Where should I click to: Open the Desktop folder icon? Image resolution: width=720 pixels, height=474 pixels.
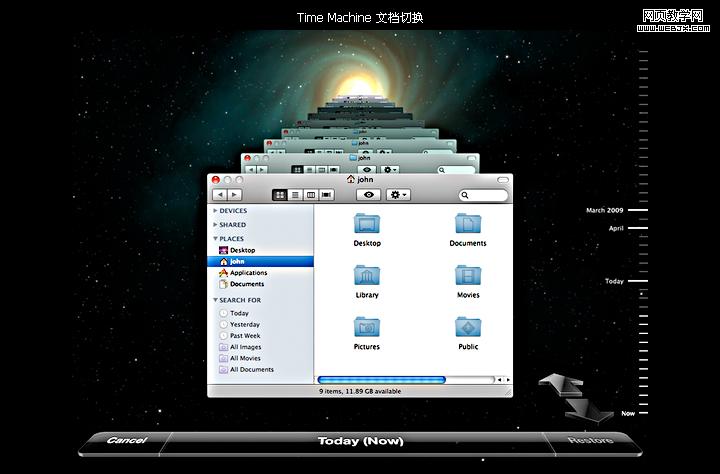click(366, 224)
